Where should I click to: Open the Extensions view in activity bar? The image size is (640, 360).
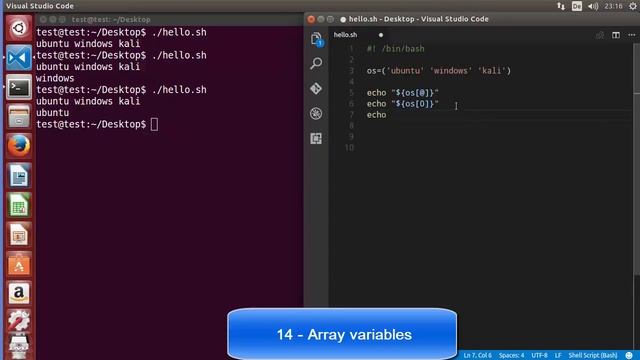click(316, 138)
